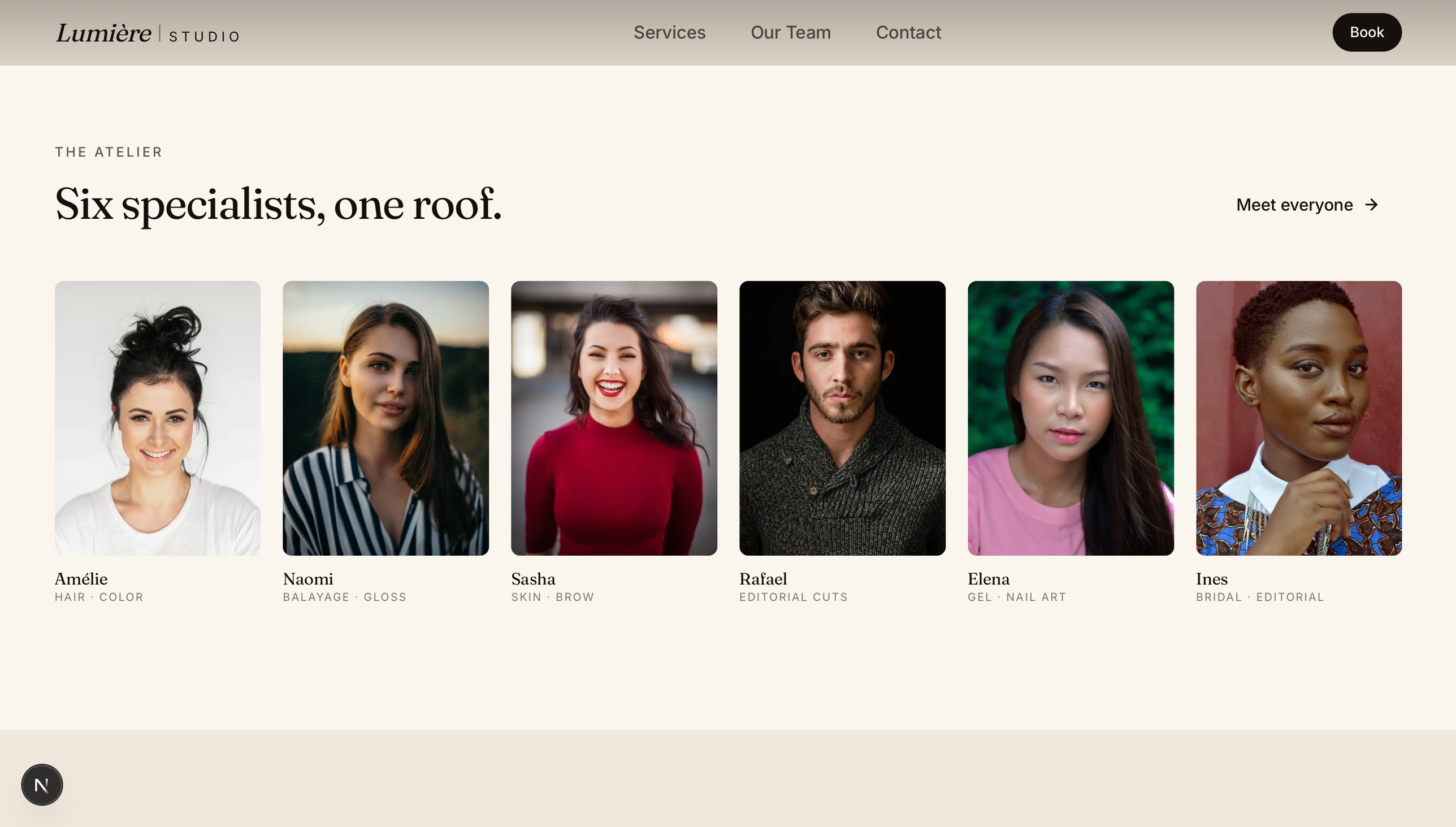The image size is (1456, 827).
Task: Click the arrow beside Meet everyone
Action: [1371, 205]
